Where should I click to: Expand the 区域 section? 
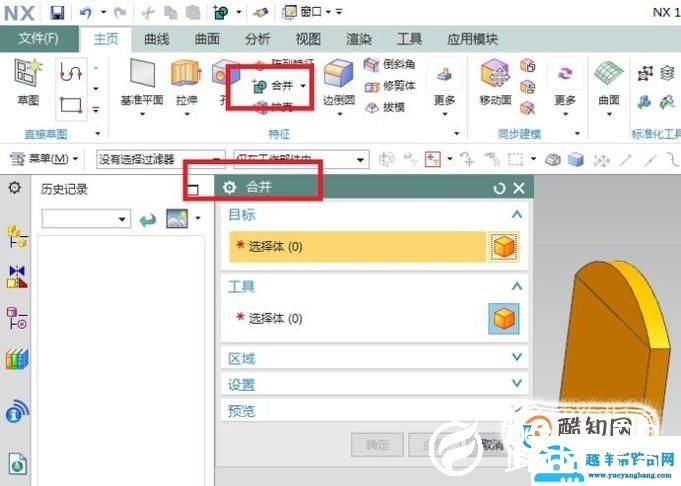coord(516,357)
